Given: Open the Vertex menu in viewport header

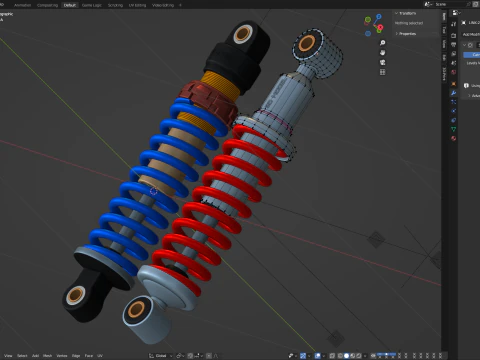Looking at the screenshot, I should tap(62, 356).
